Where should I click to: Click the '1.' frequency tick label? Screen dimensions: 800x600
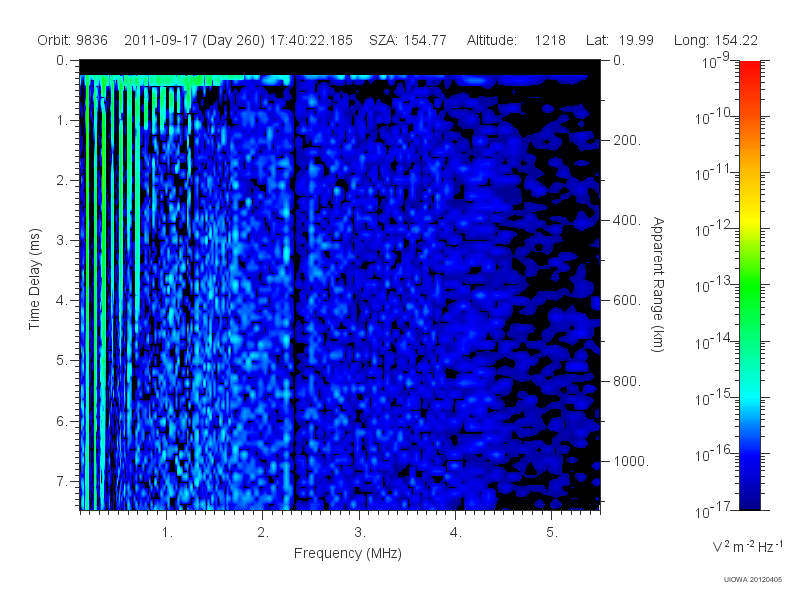point(167,533)
